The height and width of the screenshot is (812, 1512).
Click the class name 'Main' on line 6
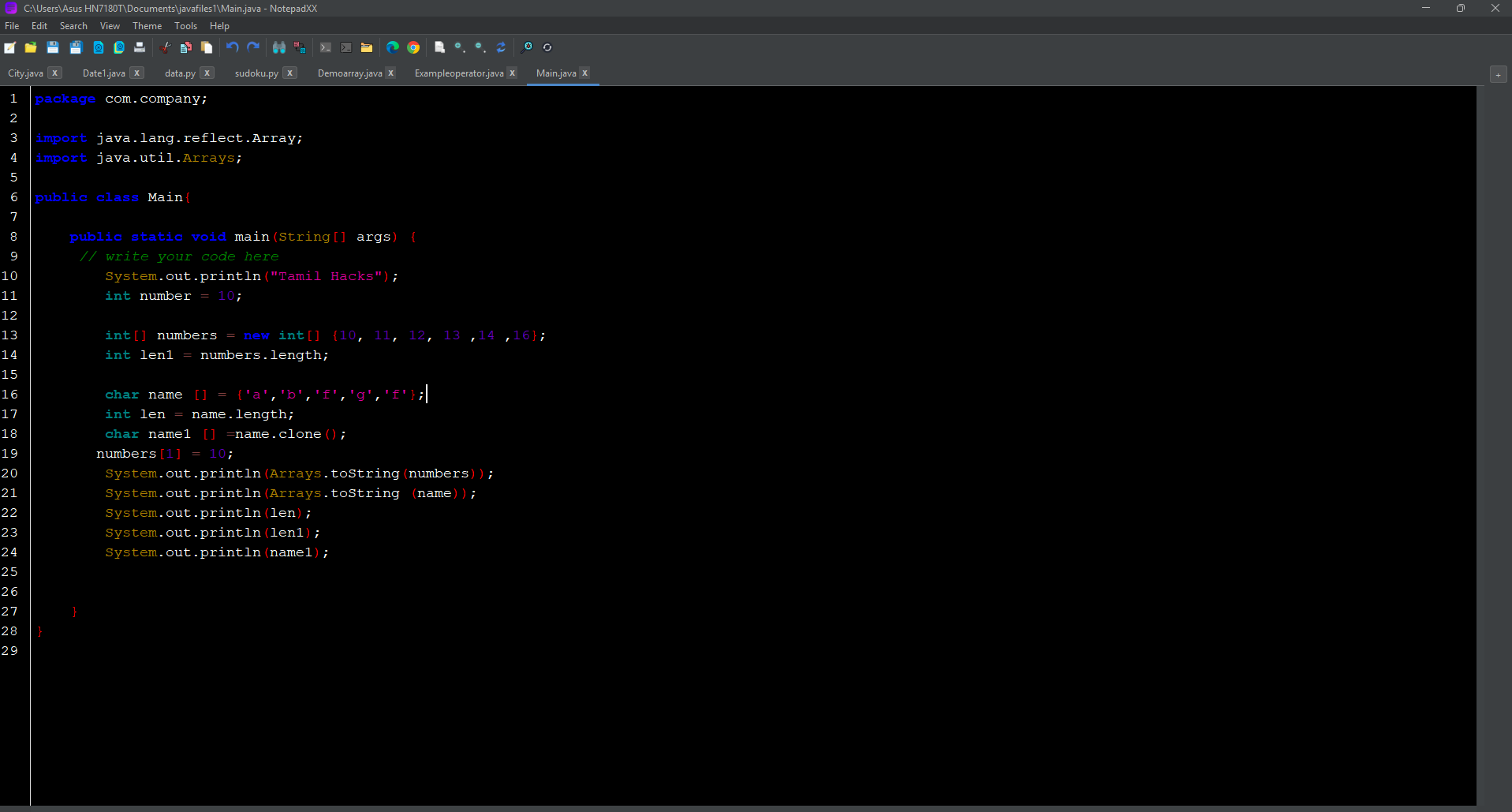click(x=165, y=197)
